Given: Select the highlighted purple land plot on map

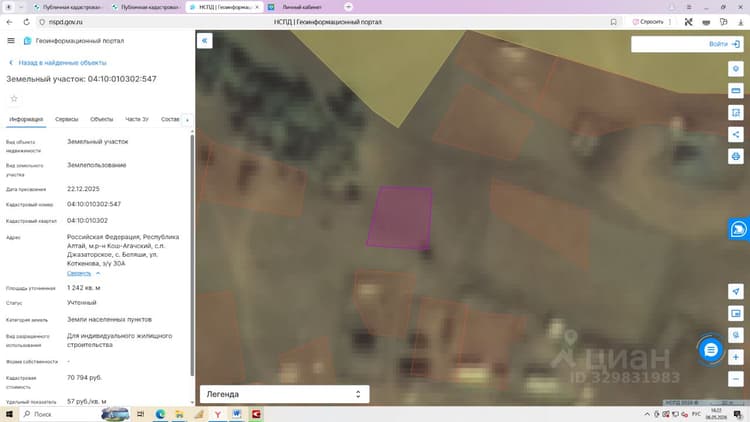Looking at the screenshot, I should [400, 218].
